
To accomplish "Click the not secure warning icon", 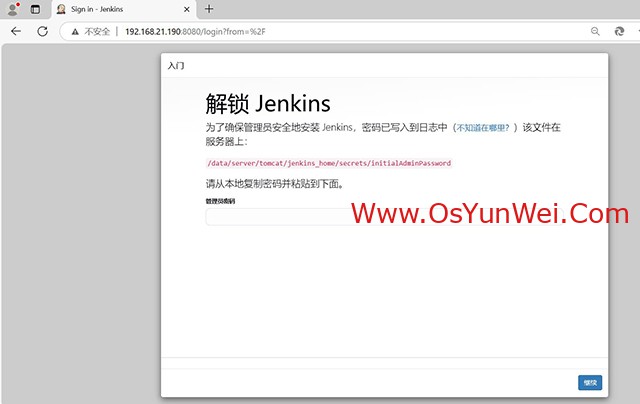I will pos(75,32).
